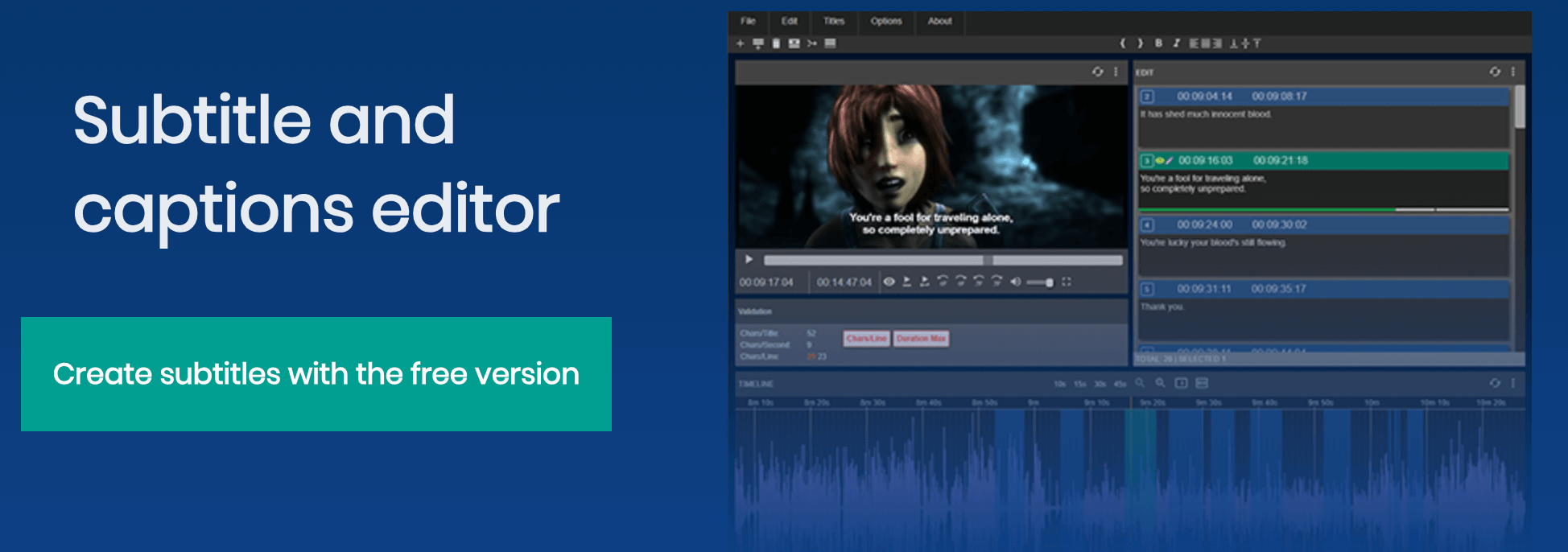The image size is (1568, 552).
Task: Mute audio with the speaker icon
Action: tap(1015, 282)
